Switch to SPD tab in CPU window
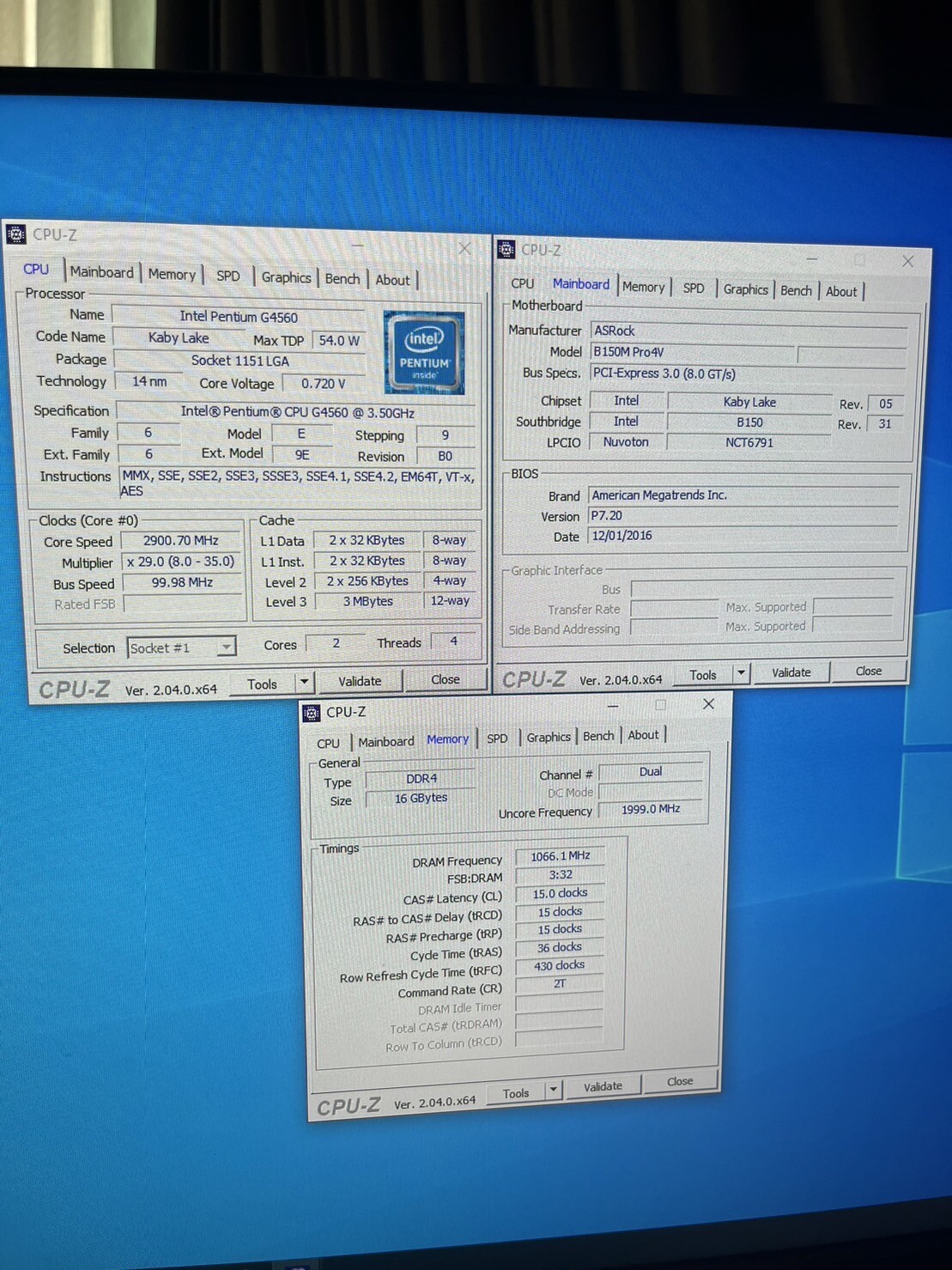952x1270 pixels. click(x=228, y=276)
